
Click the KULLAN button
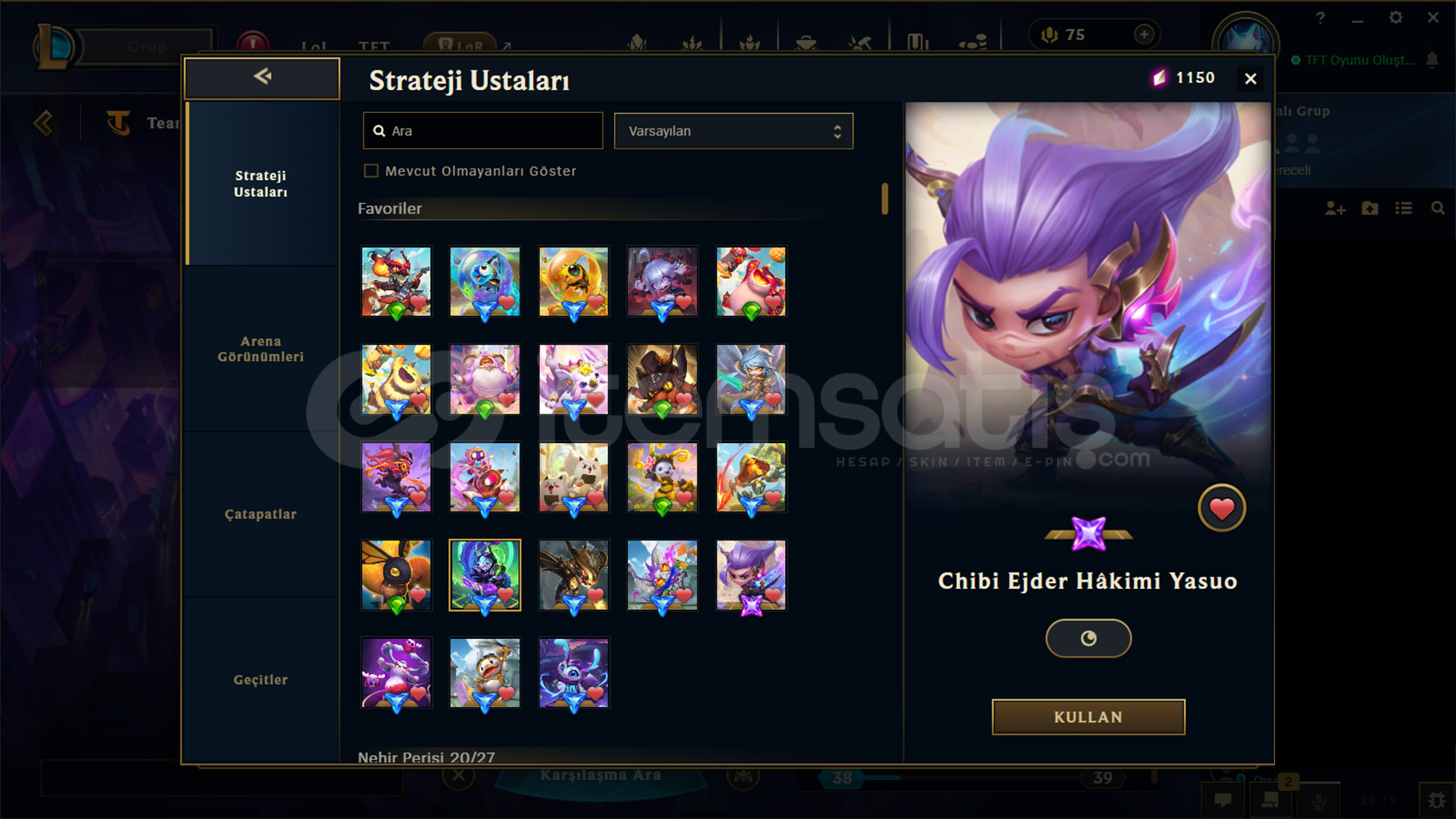coord(1088,717)
